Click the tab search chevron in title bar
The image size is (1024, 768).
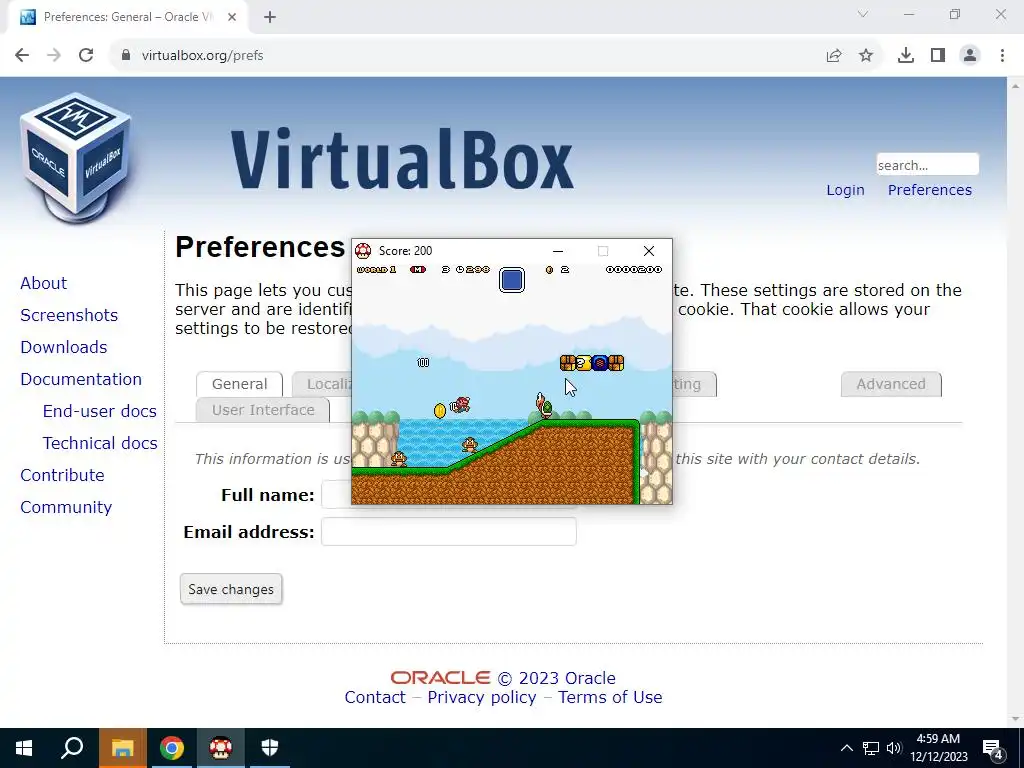click(863, 14)
